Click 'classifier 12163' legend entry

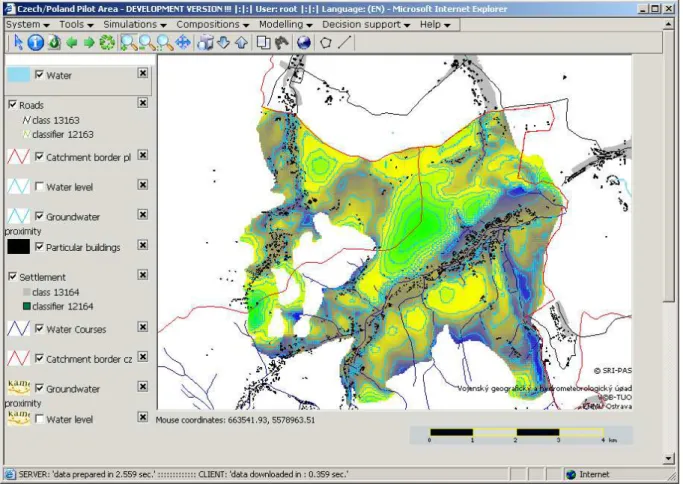pos(63,134)
